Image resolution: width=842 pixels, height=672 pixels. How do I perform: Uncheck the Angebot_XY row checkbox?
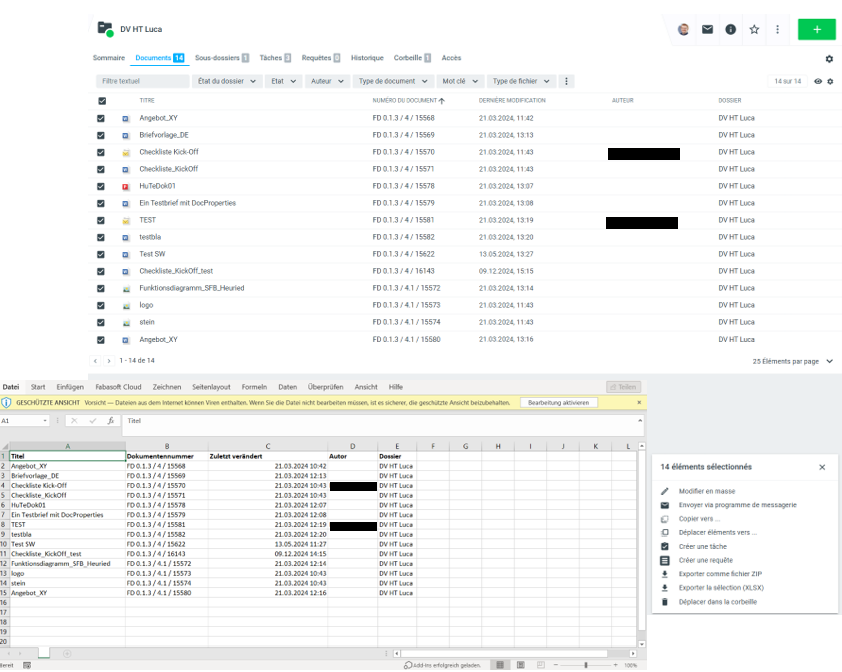pyautogui.click(x=101, y=118)
